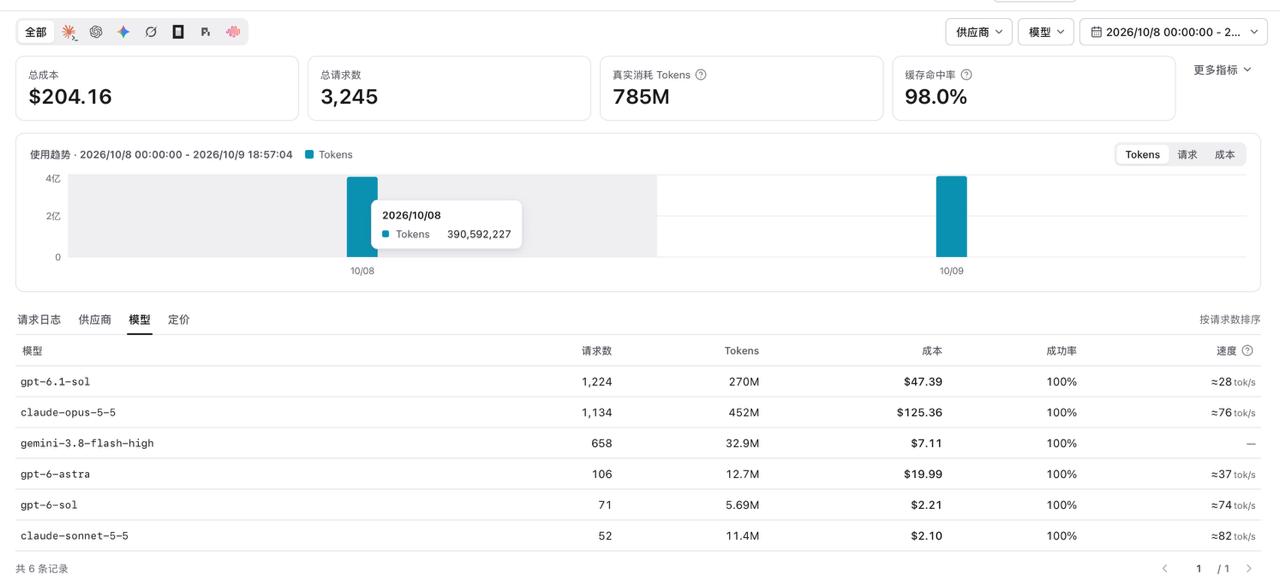Select the claude-opus-5-5 model name
The width and height of the screenshot is (1280, 586).
click(x=68, y=413)
